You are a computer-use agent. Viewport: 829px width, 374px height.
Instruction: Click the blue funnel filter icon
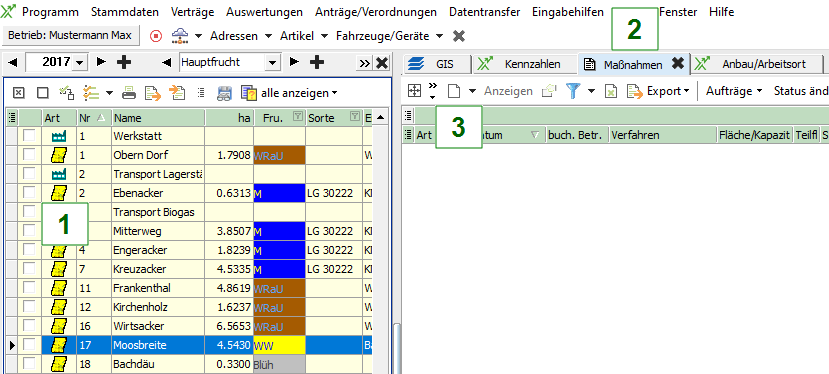573,91
